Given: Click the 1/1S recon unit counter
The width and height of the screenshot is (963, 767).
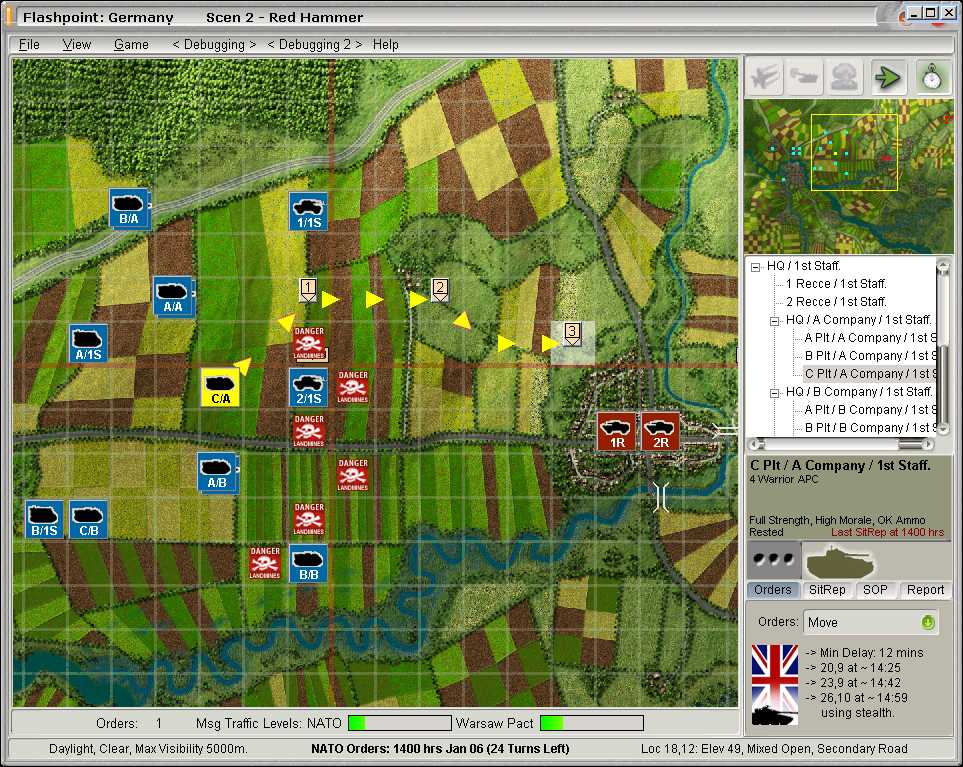Looking at the screenshot, I should tap(308, 211).
